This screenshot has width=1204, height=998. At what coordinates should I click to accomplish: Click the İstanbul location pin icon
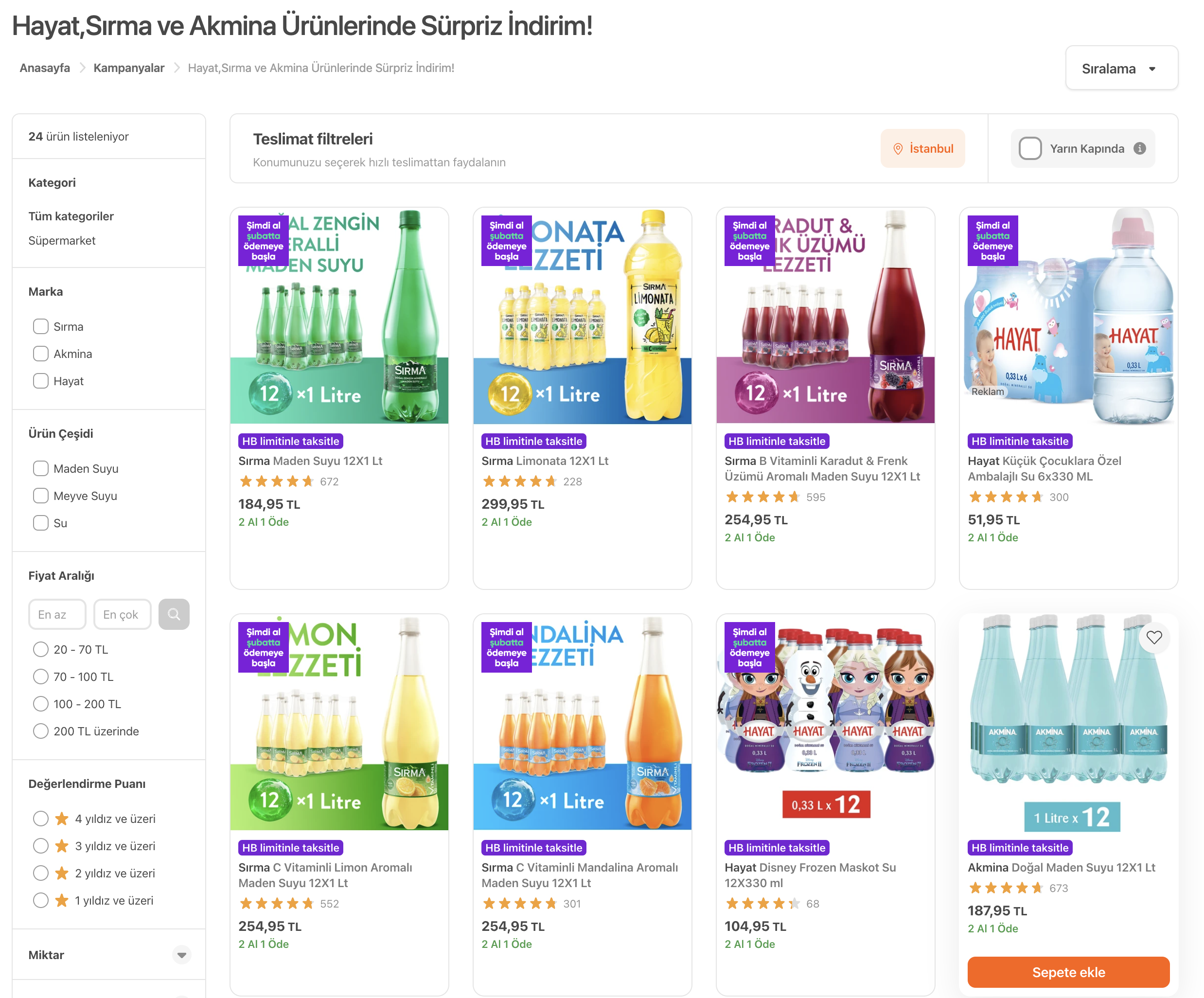(x=898, y=149)
